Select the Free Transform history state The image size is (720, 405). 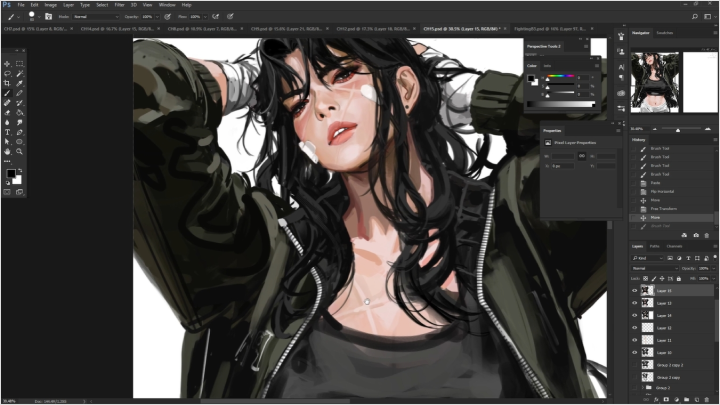click(664, 209)
